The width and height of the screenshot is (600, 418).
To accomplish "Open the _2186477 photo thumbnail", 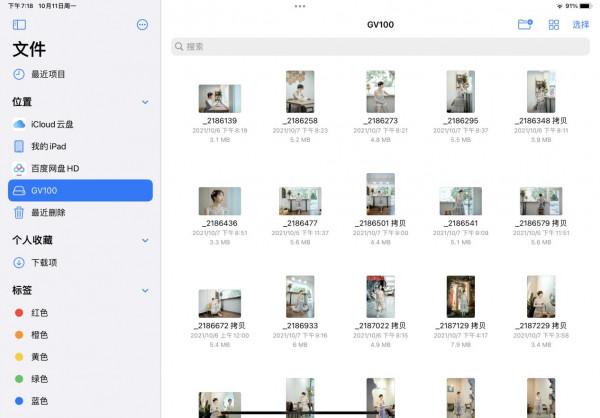I will [300, 201].
